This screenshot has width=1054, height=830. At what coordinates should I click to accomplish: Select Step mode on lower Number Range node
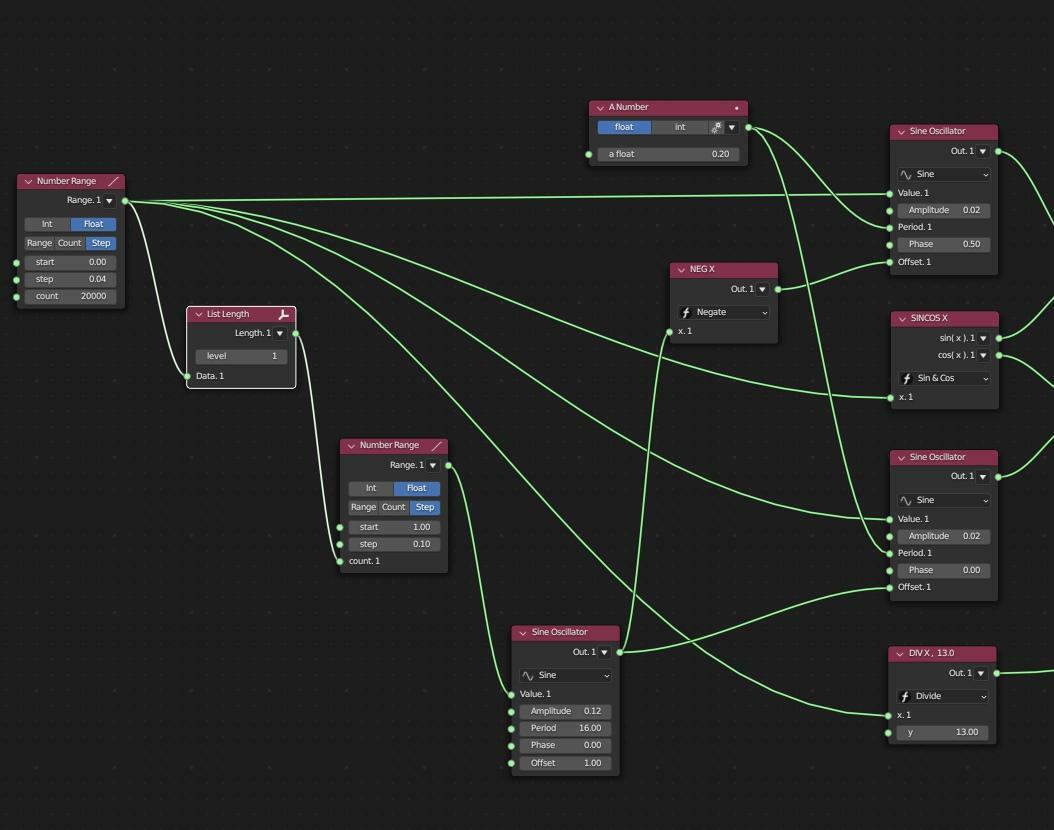[x=425, y=507]
